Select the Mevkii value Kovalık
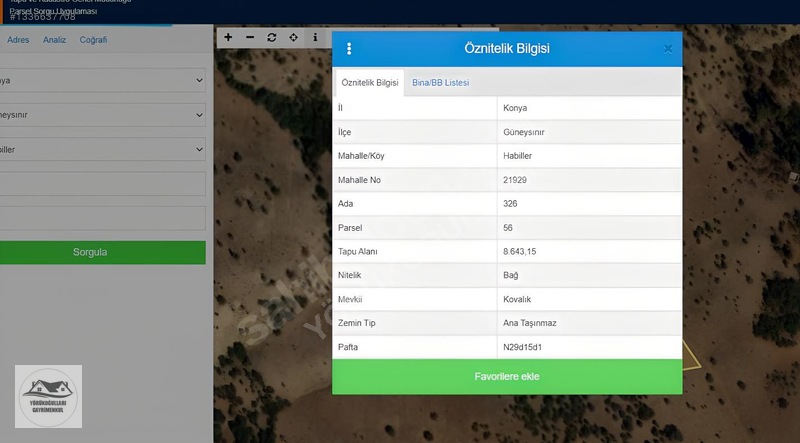The width and height of the screenshot is (800, 443). tap(590, 299)
